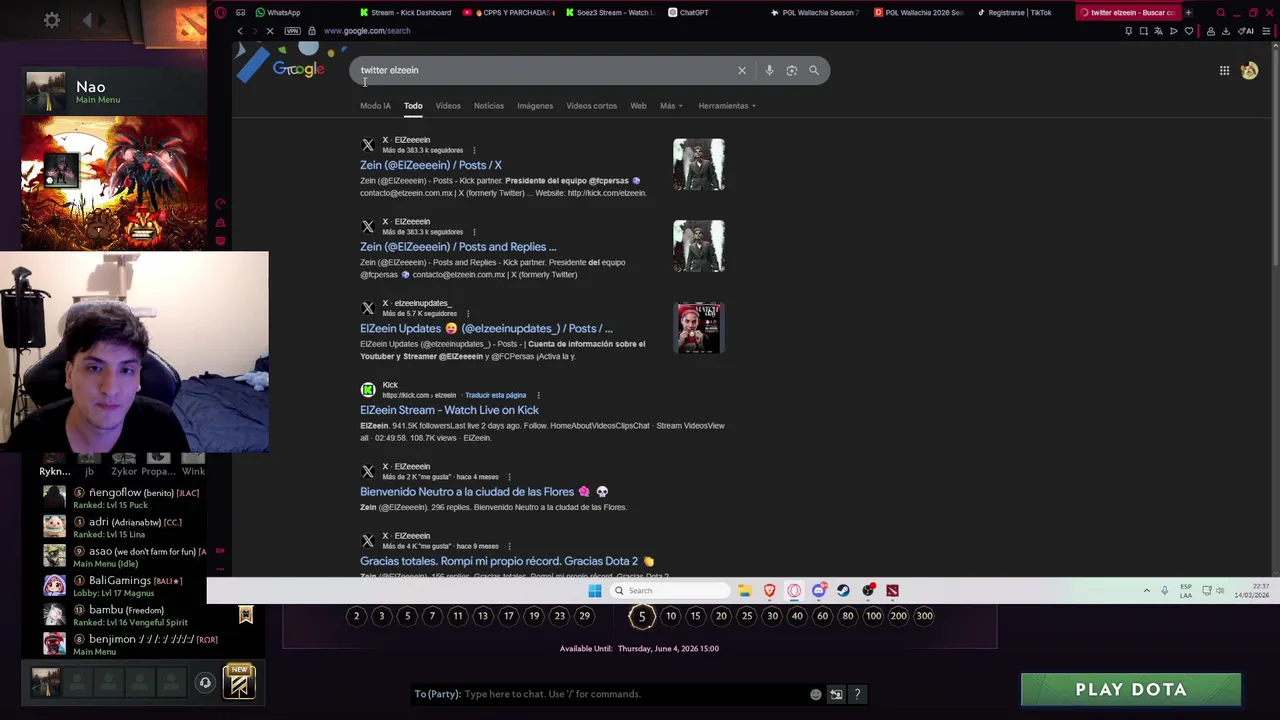Image resolution: width=1280 pixels, height=720 pixels.
Task: Open the browser address bar URL
Action: (367, 31)
